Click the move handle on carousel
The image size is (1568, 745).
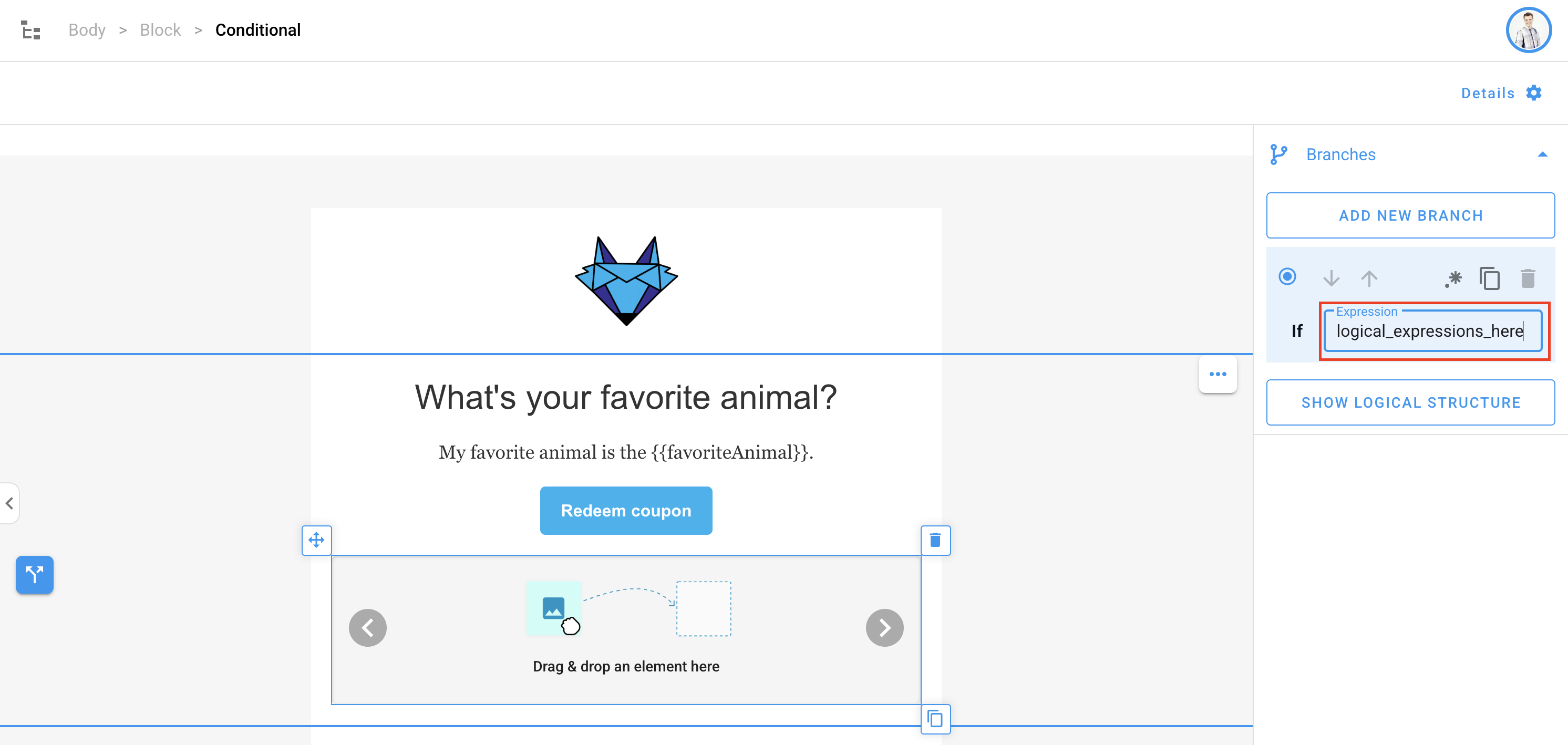[316, 540]
